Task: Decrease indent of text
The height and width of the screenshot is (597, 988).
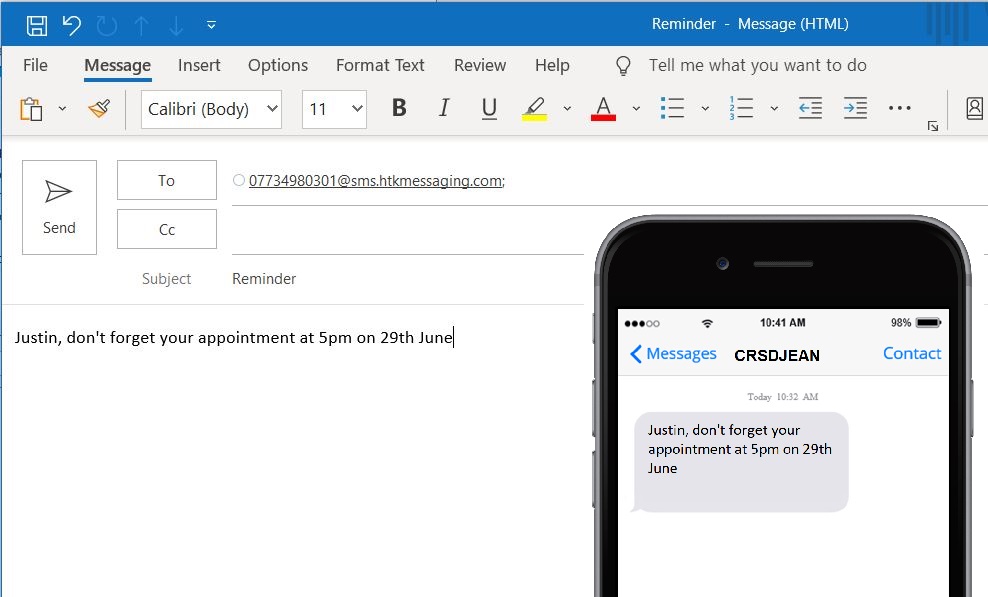Action: [x=810, y=108]
